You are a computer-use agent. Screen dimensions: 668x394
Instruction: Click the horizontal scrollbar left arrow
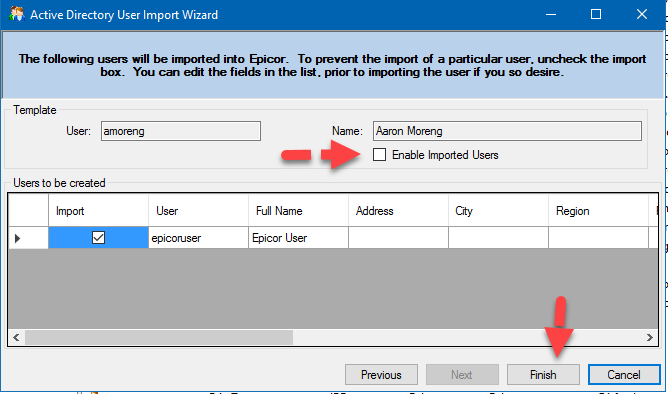(x=16, y=337)
